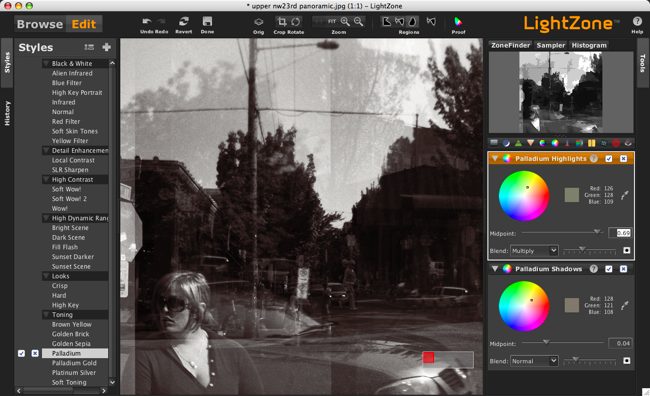650x396 pixels.
Task: Select the spline region tool
Action: point(400,22)
